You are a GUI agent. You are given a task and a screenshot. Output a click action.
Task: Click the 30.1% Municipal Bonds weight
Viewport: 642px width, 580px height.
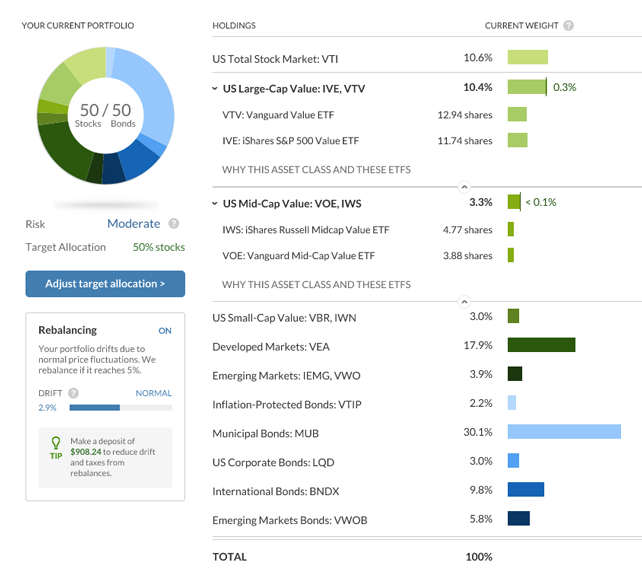pos(478,432)
